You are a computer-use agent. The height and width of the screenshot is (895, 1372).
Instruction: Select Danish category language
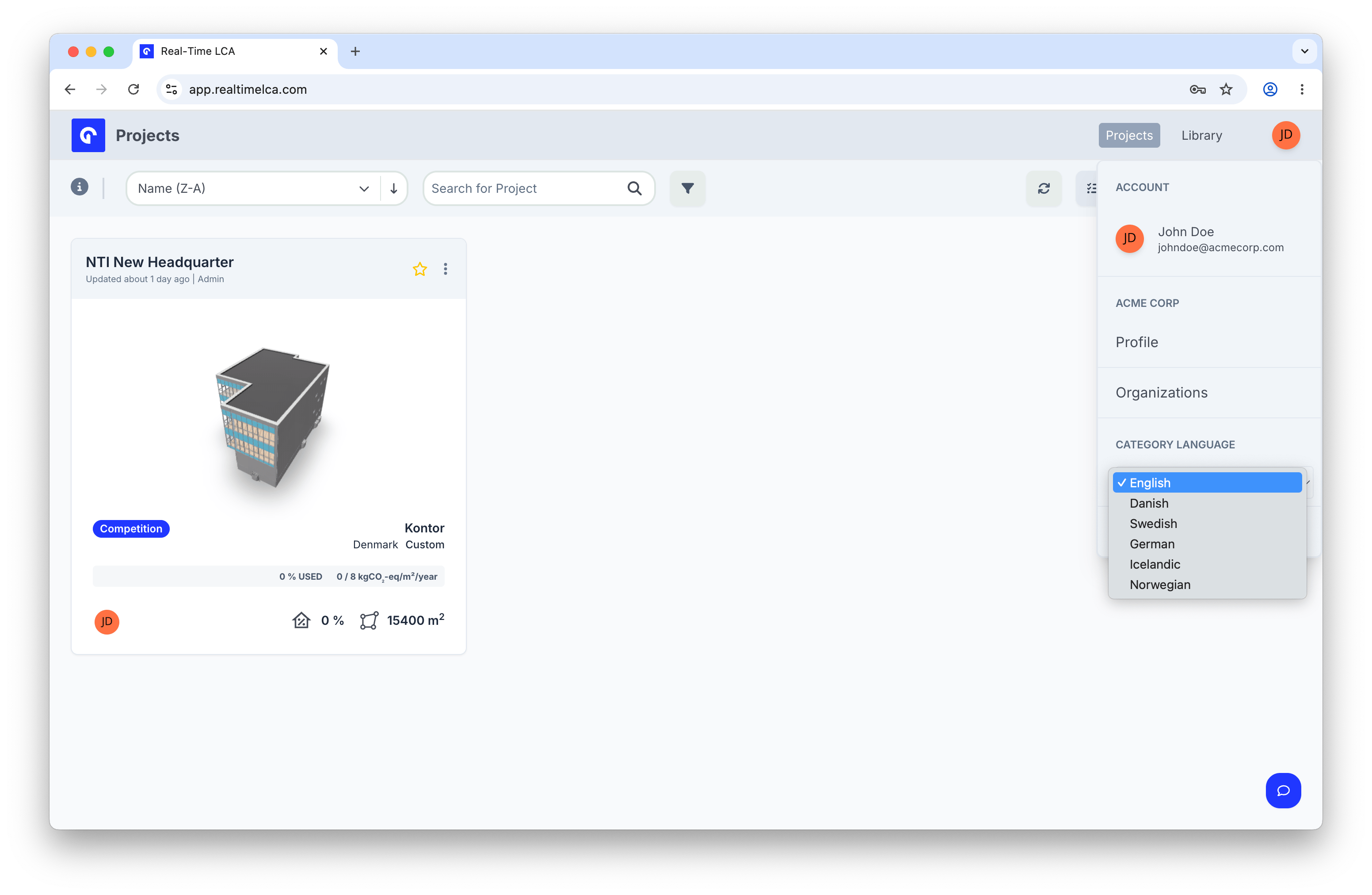pyautogui.click(x=1207, y=503)
